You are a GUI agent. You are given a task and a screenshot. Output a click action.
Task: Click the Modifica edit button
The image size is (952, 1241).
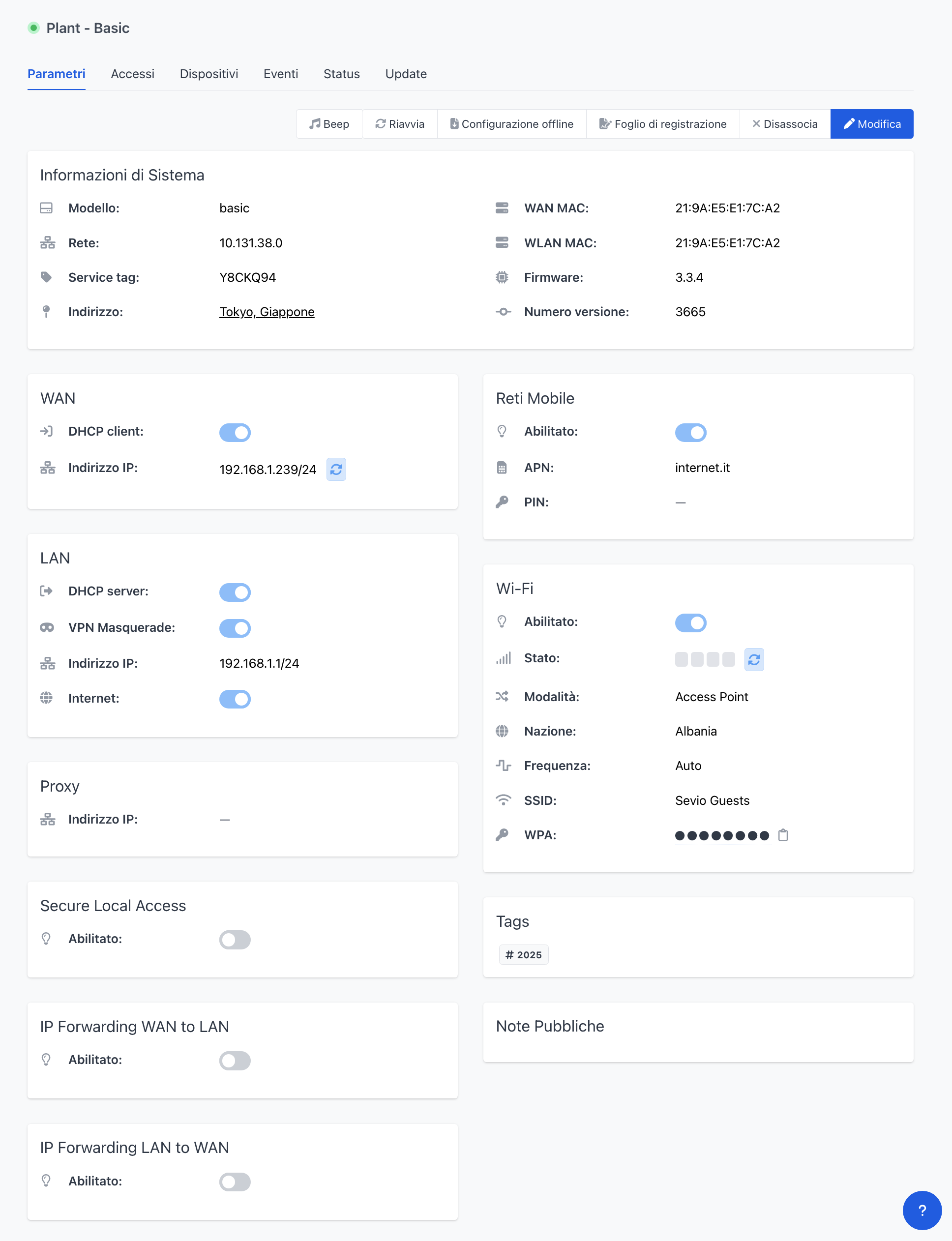click(x=871, y=124)
